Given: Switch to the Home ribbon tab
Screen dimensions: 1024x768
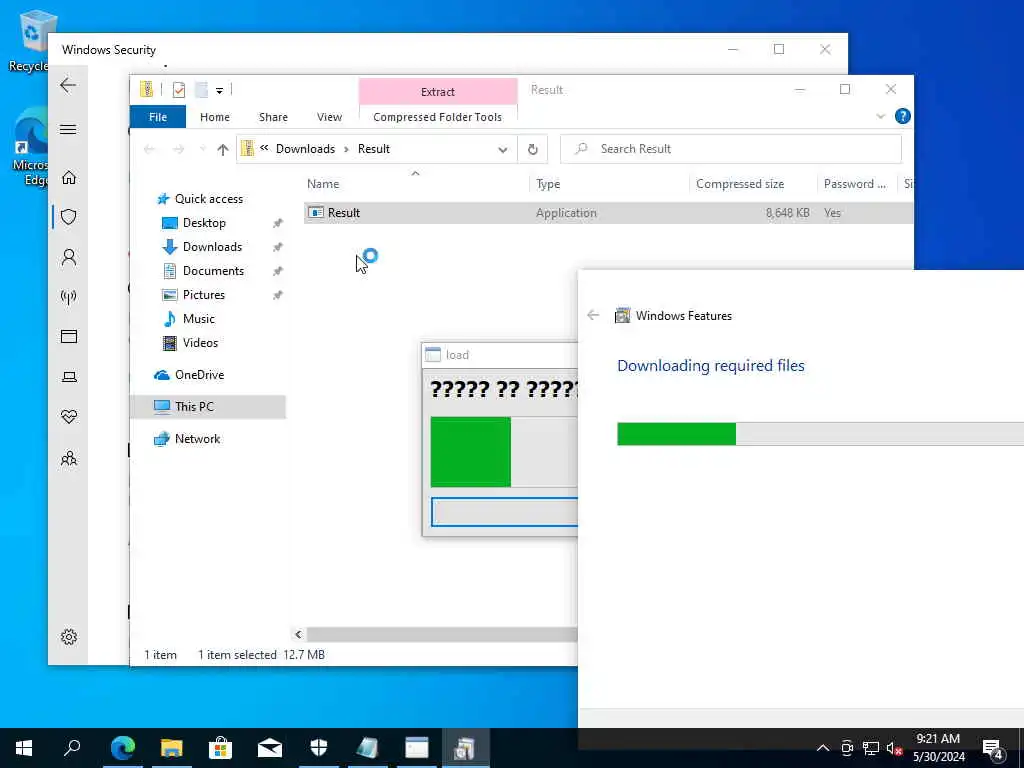Looking at the screenshot, I should (215, 117).
